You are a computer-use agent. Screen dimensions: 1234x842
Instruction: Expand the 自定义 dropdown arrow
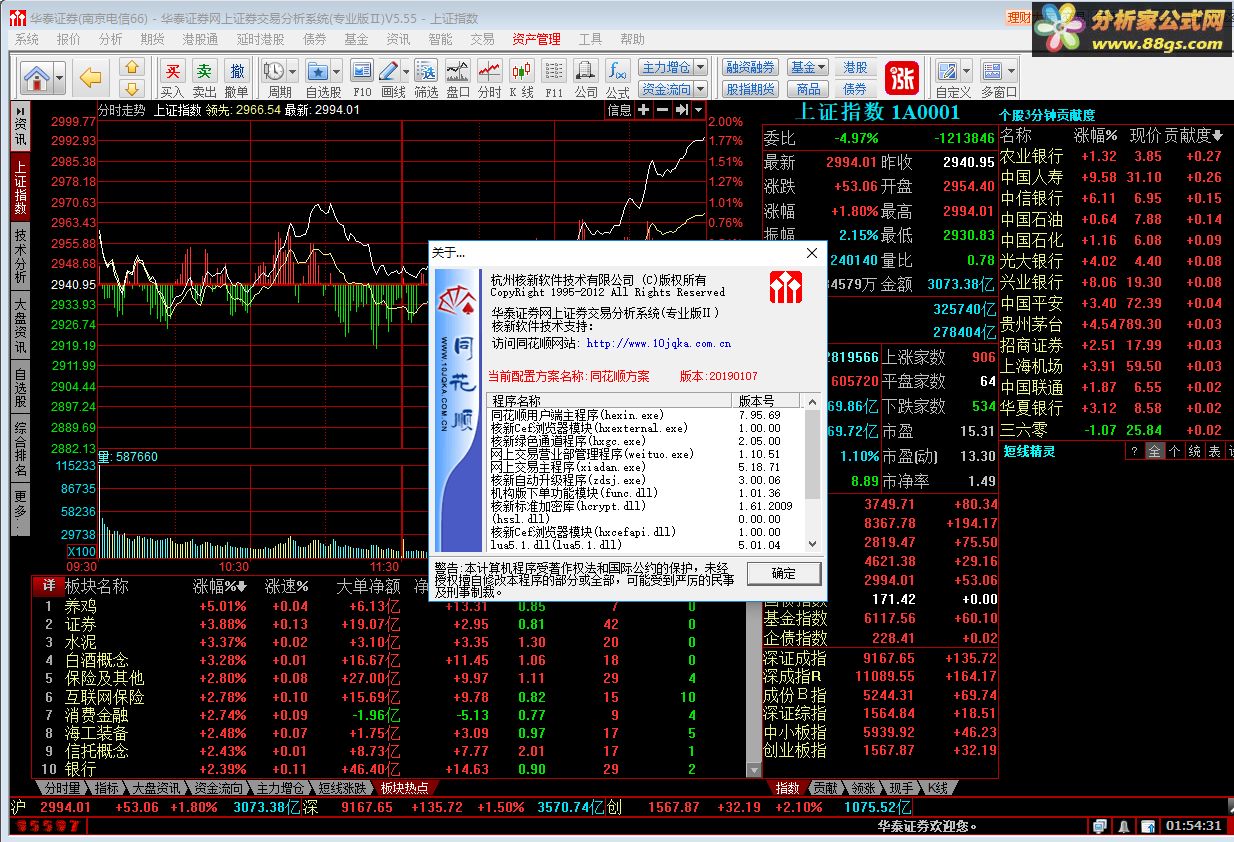[967, 72]
